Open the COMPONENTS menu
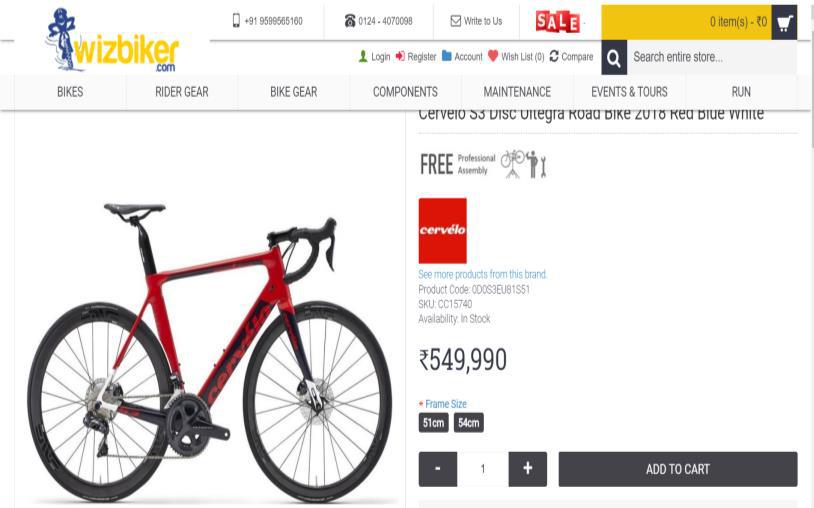The height and width of the screenshot is (508, 814). 405,92
